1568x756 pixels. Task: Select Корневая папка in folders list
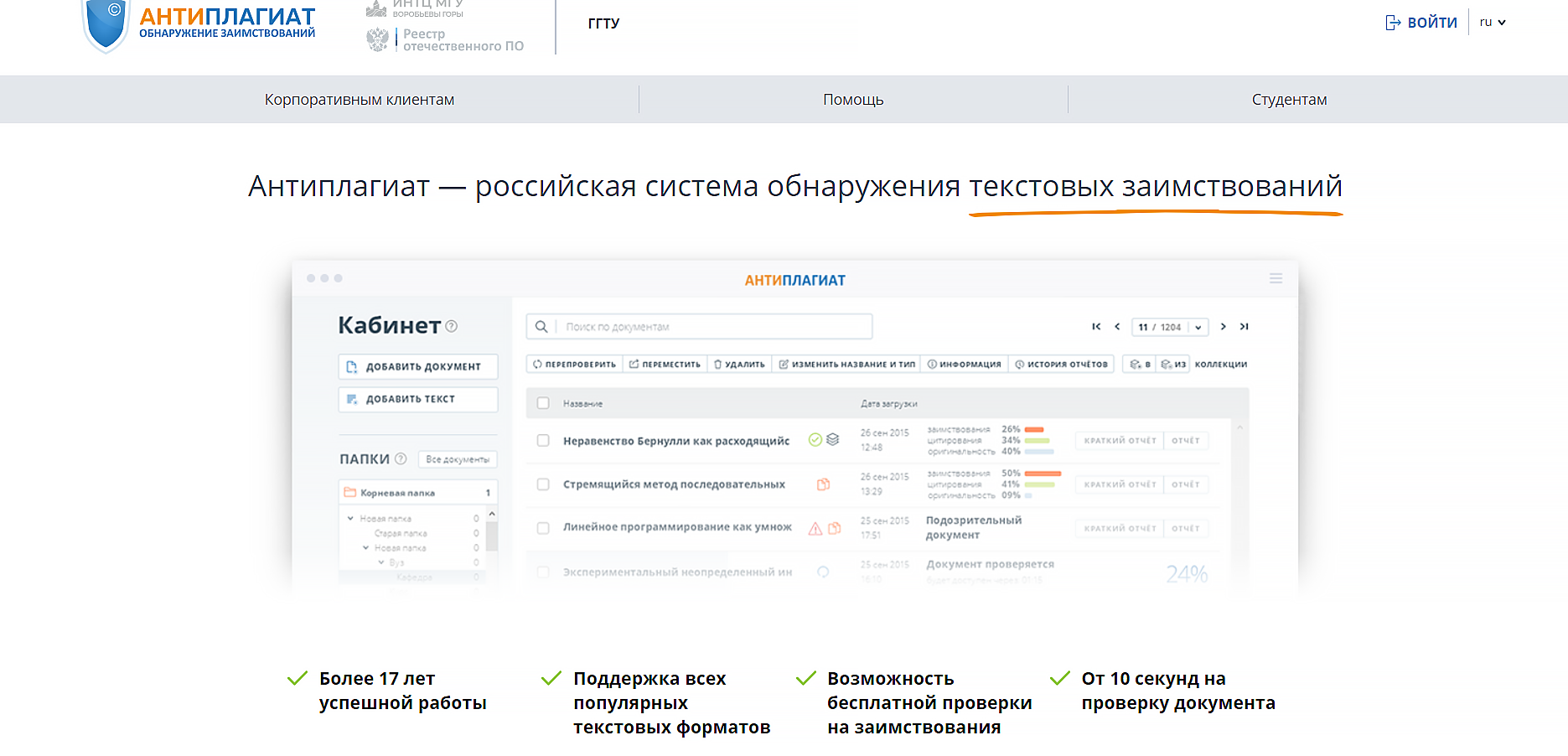click(x=418, y=493)
